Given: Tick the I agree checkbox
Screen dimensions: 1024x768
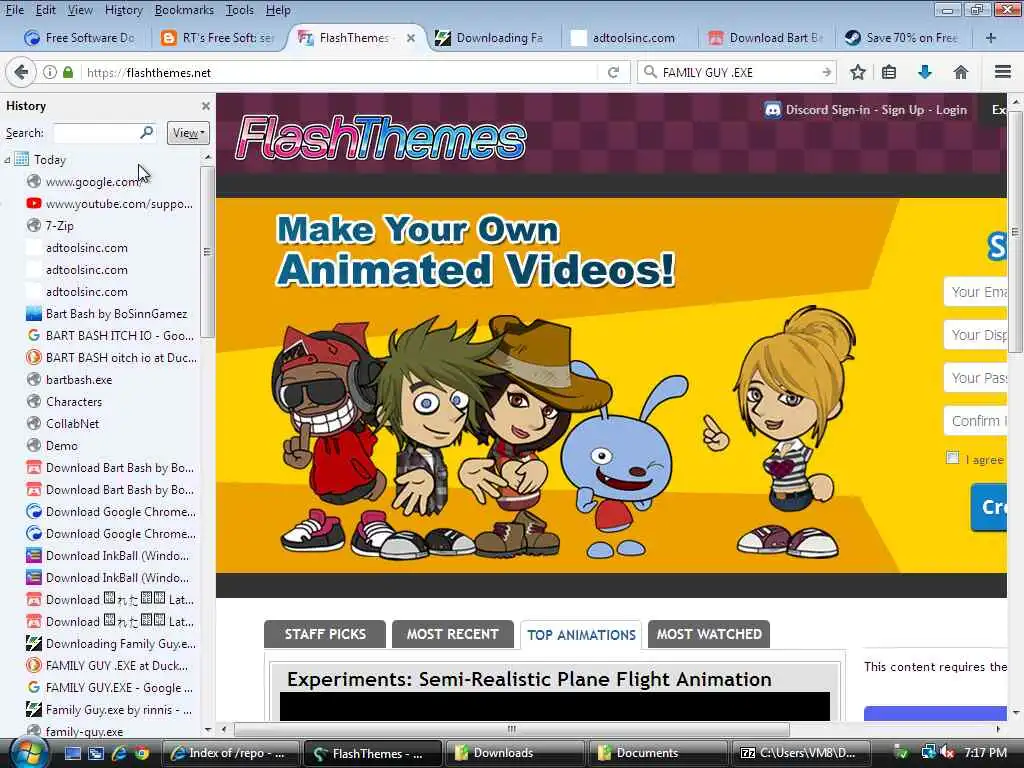Looking at the screenshot, I should click(x=952, y=458).
